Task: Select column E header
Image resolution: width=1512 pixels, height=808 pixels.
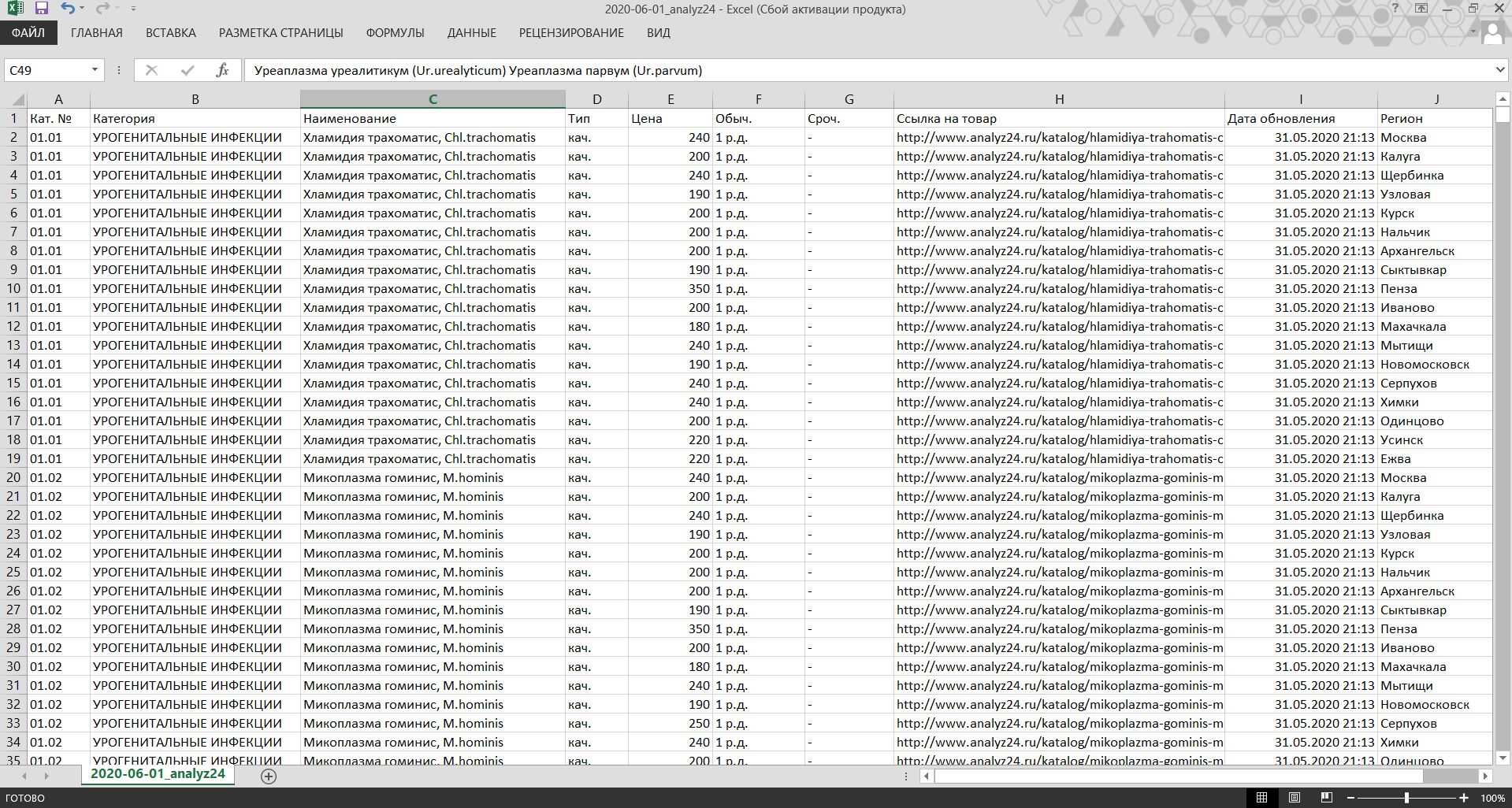Action: click(671, 99)
